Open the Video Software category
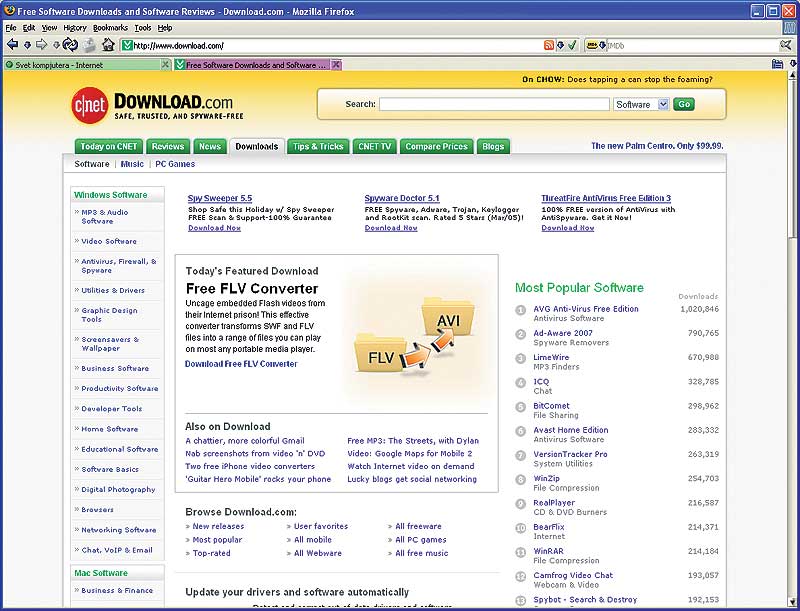Screen dimensions: 800x611 [109, 241]
